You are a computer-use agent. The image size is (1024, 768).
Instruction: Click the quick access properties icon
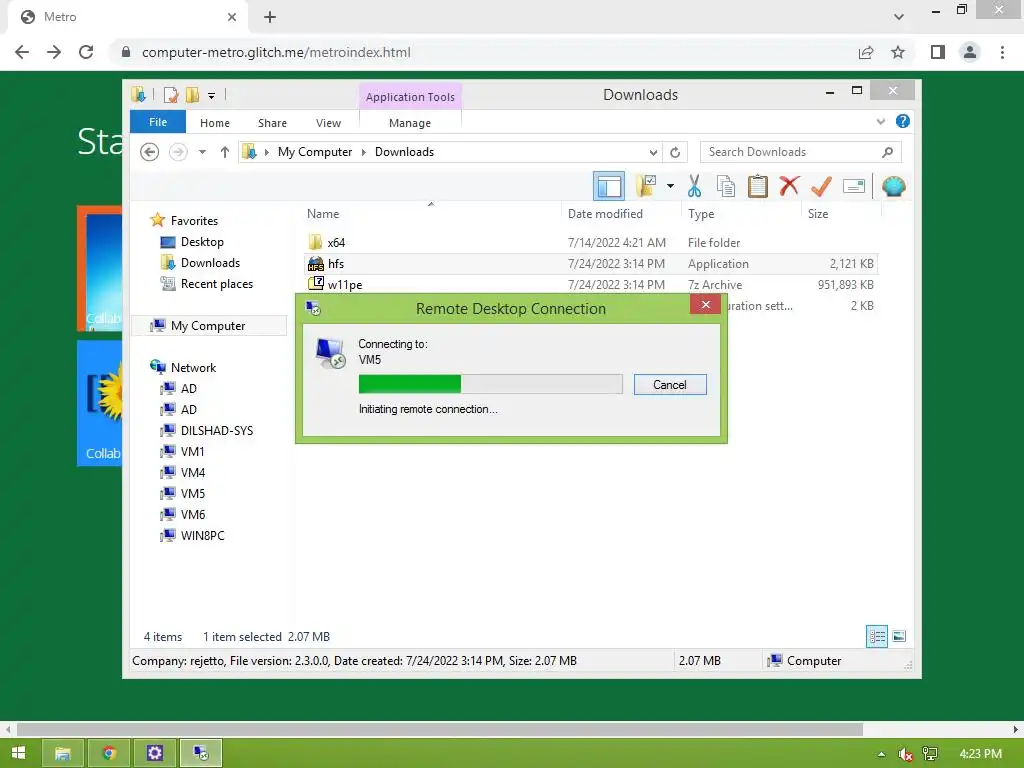pyautogui.click(x=171, y=95)
